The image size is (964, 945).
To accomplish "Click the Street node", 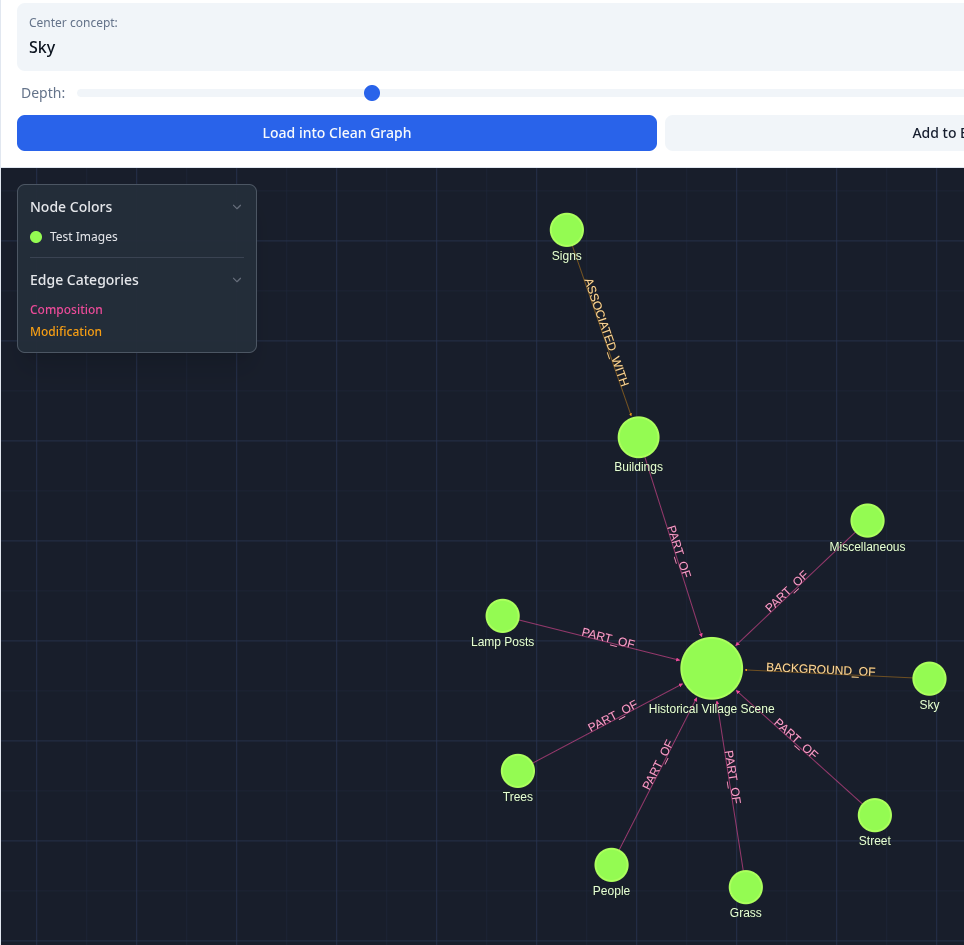I will (874, 814).
